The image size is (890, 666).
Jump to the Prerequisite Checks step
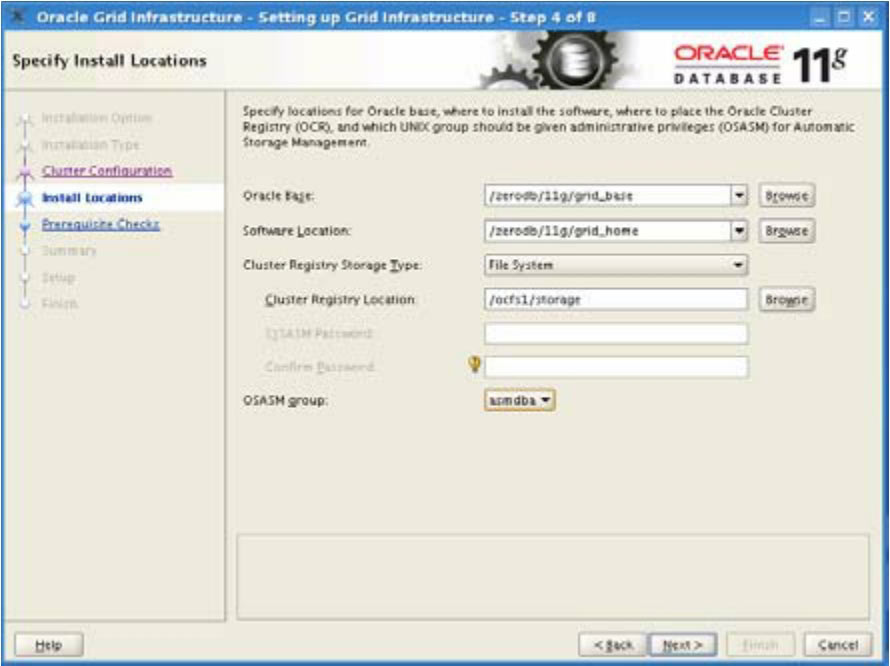pos(101,224)
